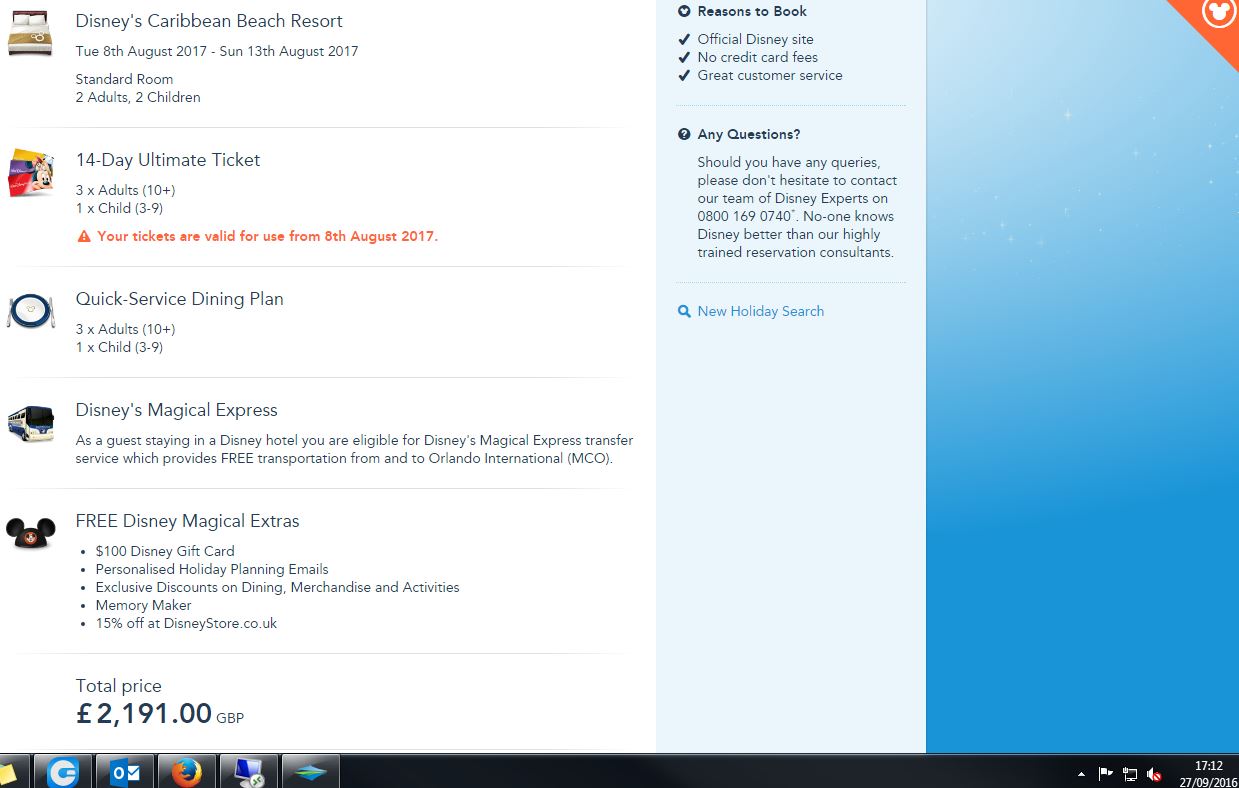Click the 15% off at DisneyStore.co.uk item

187,623
